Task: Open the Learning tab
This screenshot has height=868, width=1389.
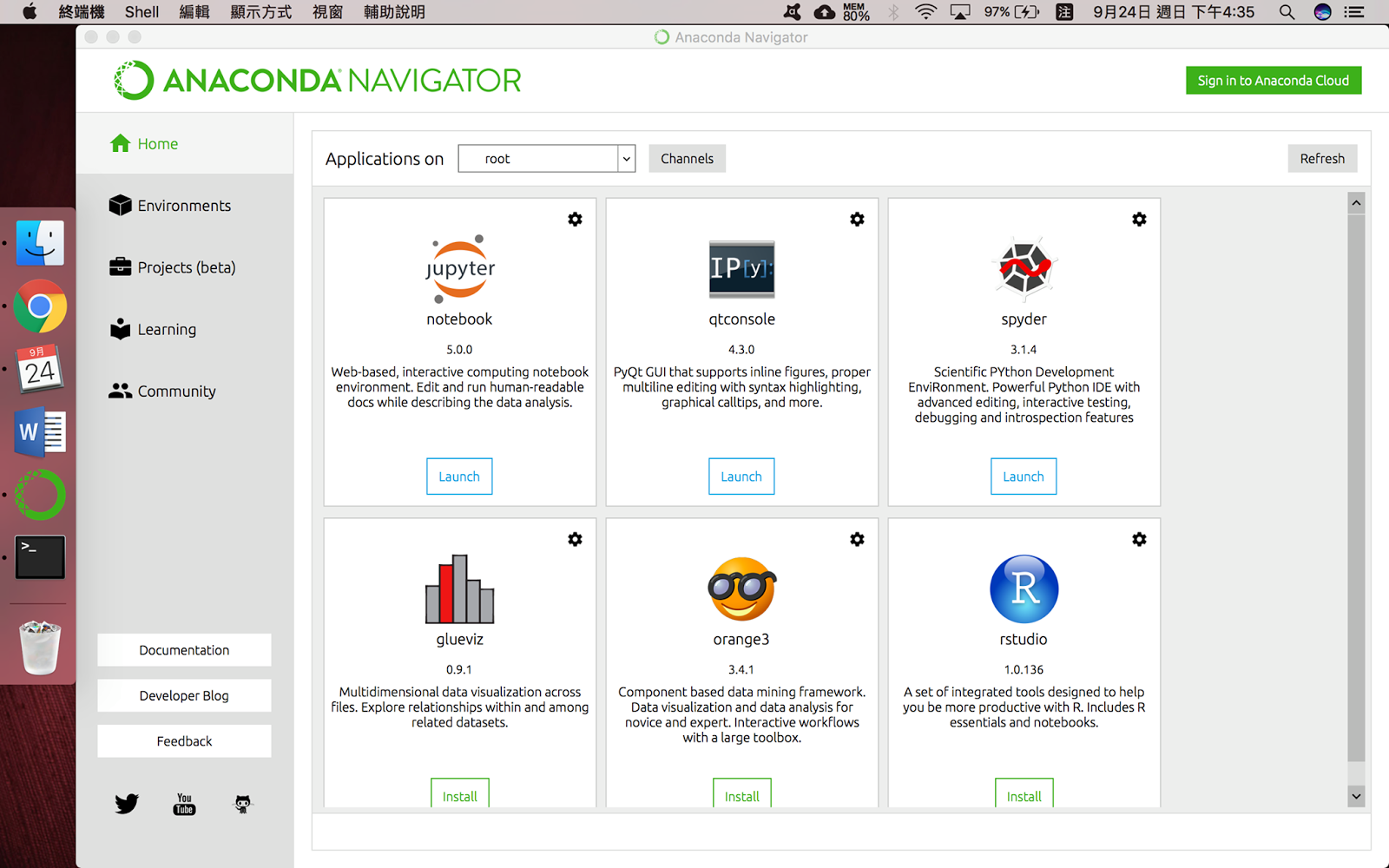Action: point(184,330)
